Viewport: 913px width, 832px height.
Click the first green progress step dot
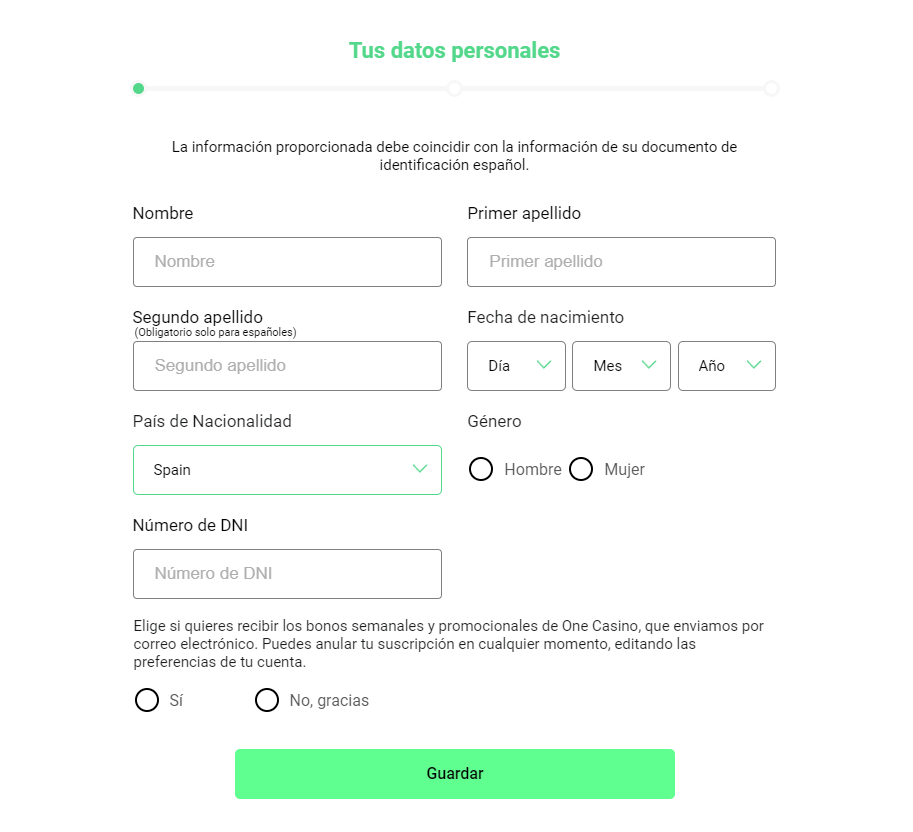[x=138, y=88]
